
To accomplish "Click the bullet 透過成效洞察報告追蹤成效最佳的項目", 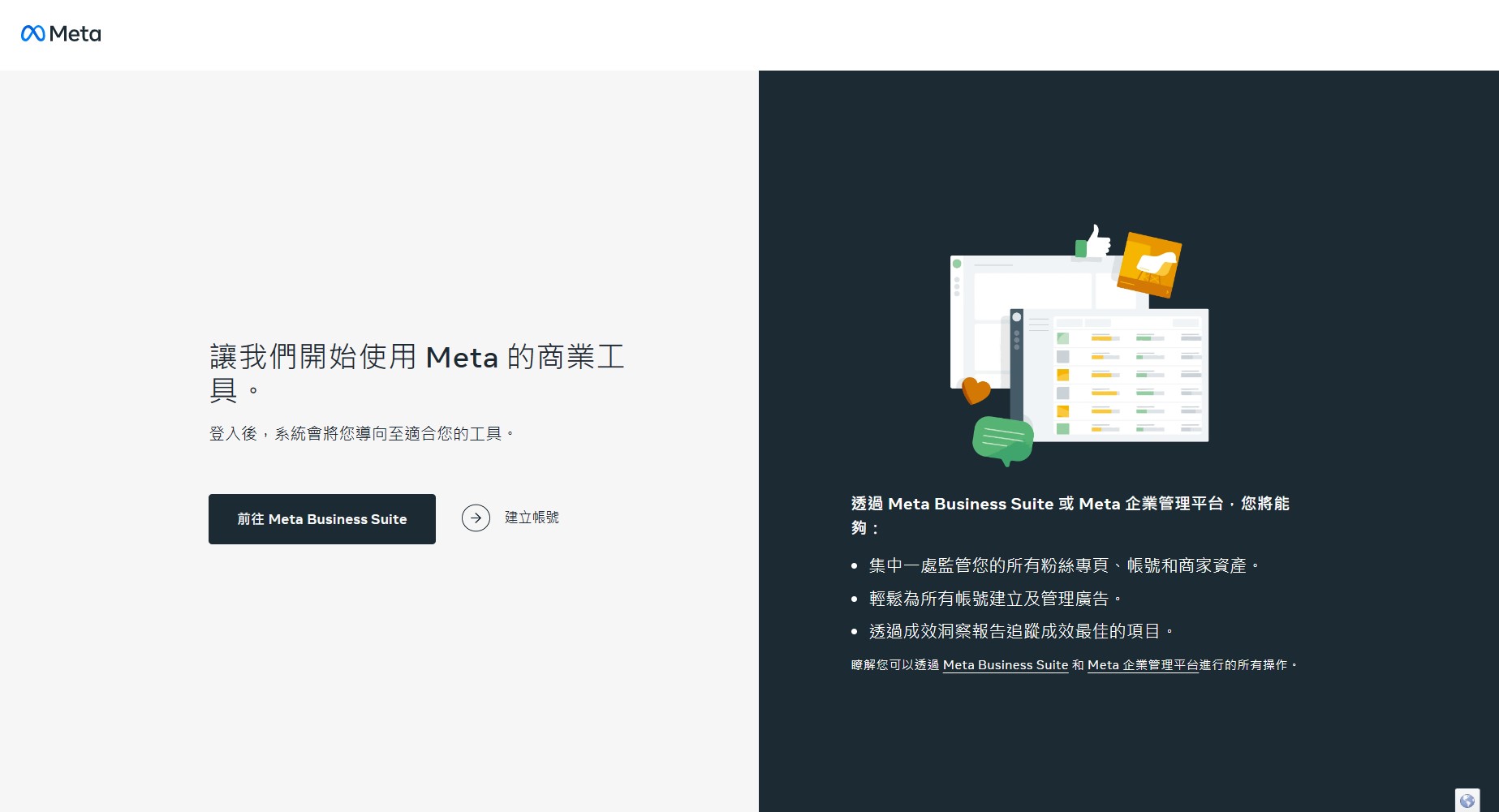I will point(1021,631).
